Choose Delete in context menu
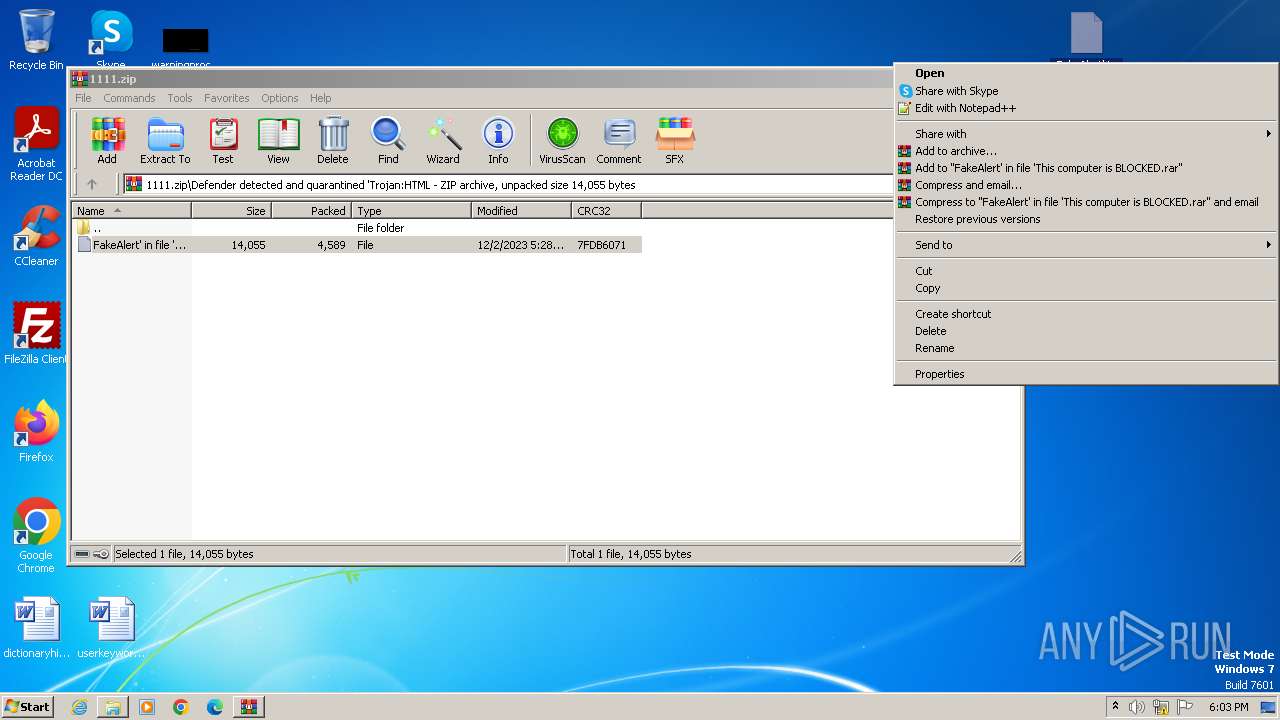Screen dimensions: 1280x720 pos(1085,331)
